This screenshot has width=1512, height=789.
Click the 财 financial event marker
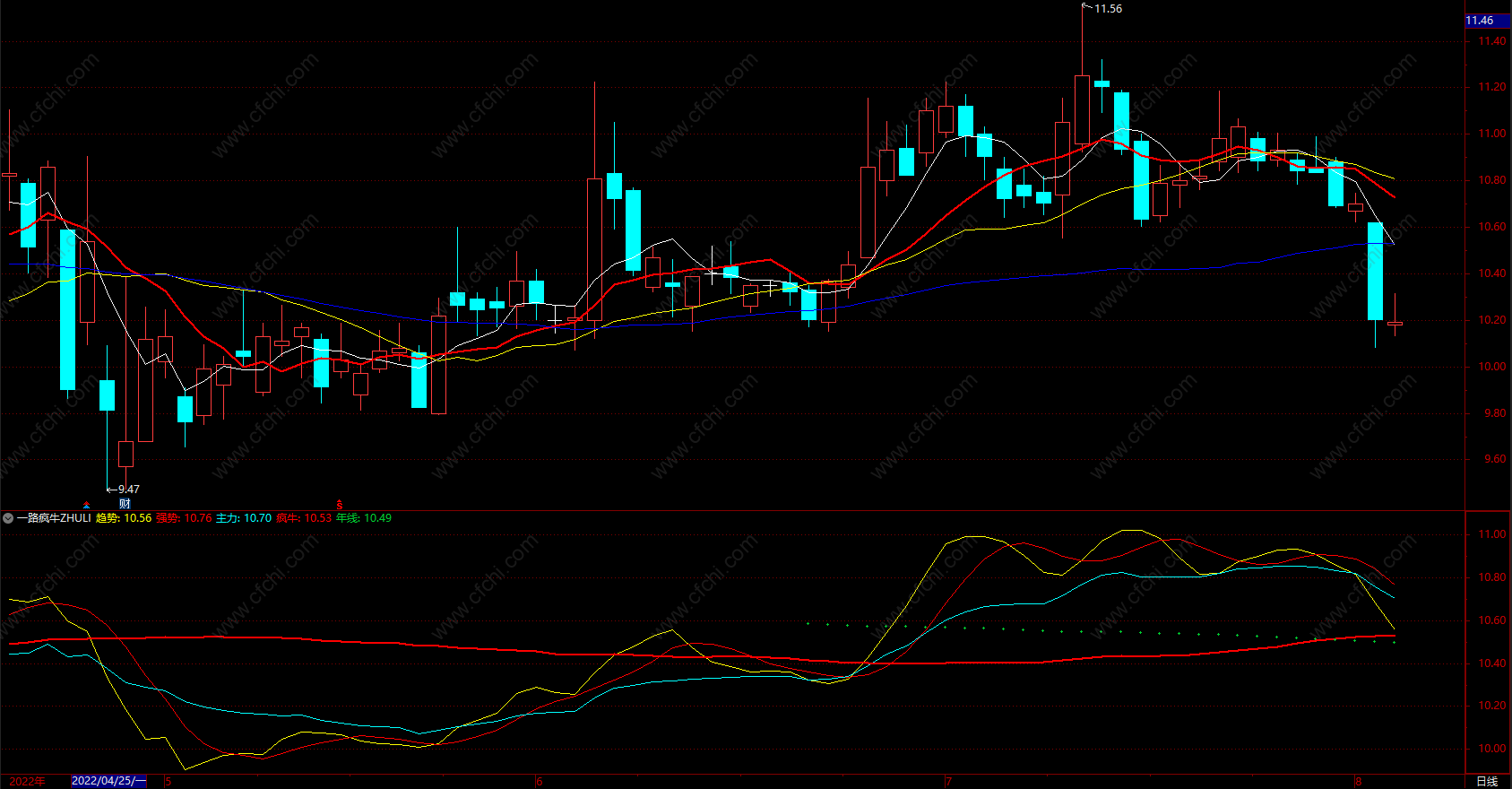click(125, 504)
